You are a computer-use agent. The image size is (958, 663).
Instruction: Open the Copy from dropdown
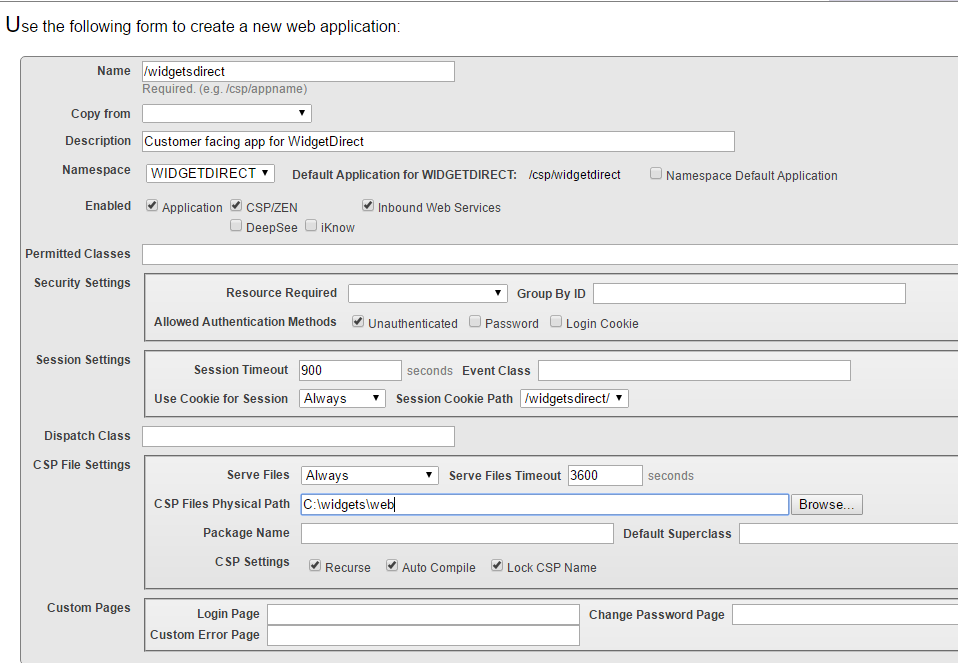coord(227,114)
